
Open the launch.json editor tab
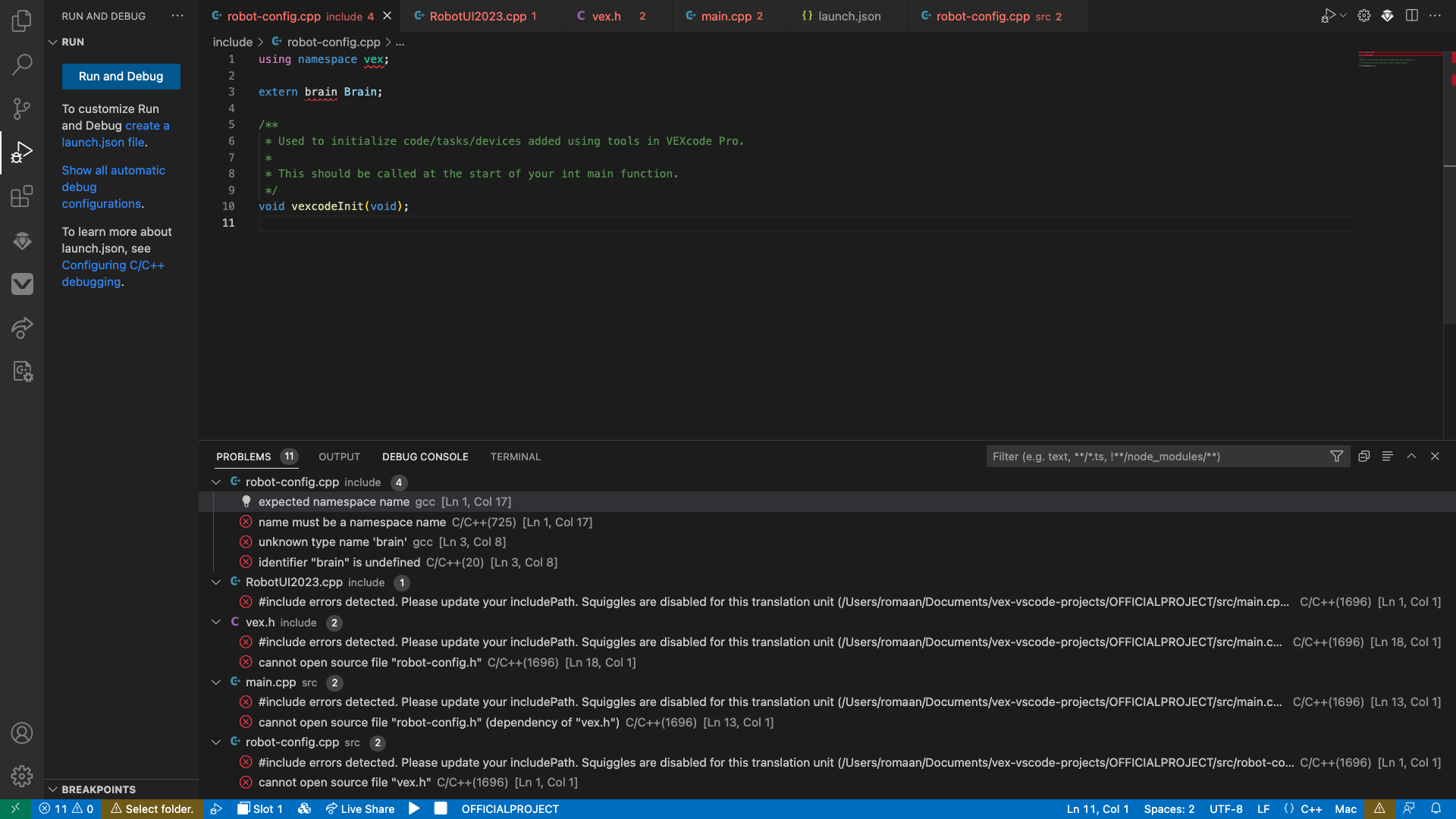(849, 16)
